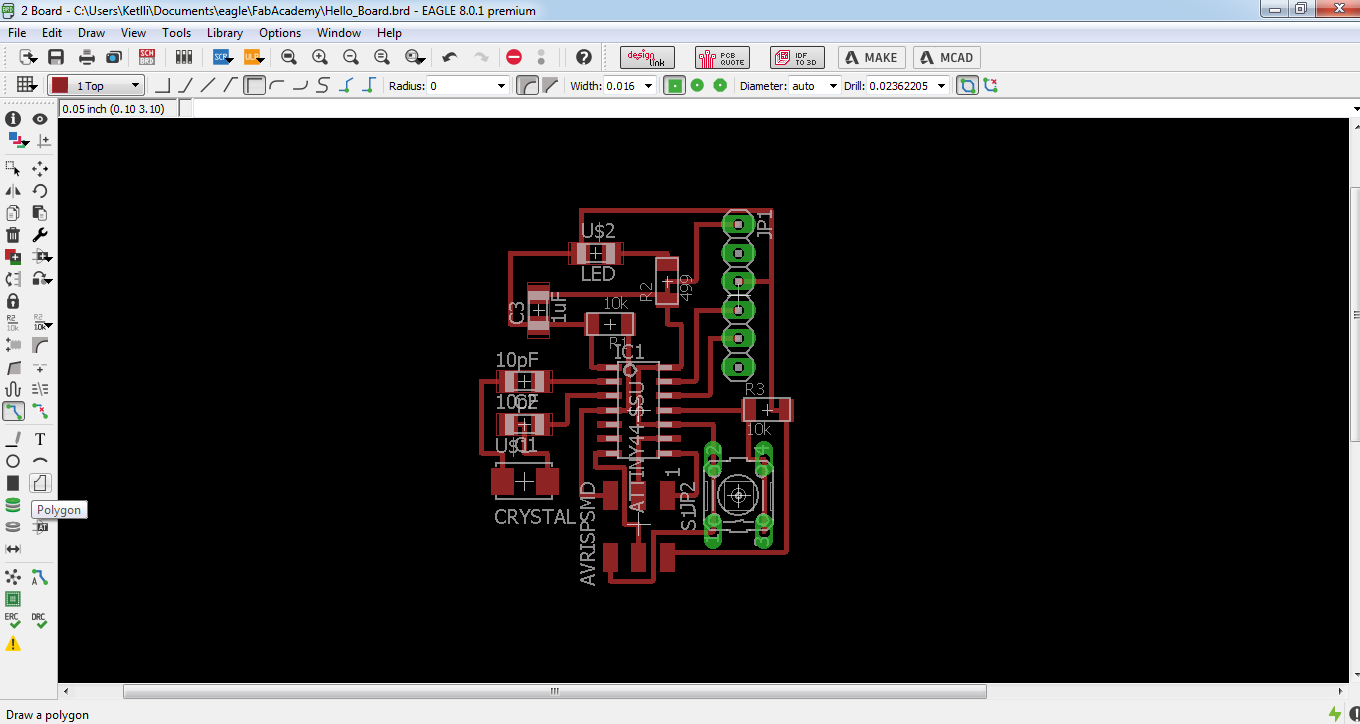
Task: Open the Draw menu
Action: (x=91, y=33)
